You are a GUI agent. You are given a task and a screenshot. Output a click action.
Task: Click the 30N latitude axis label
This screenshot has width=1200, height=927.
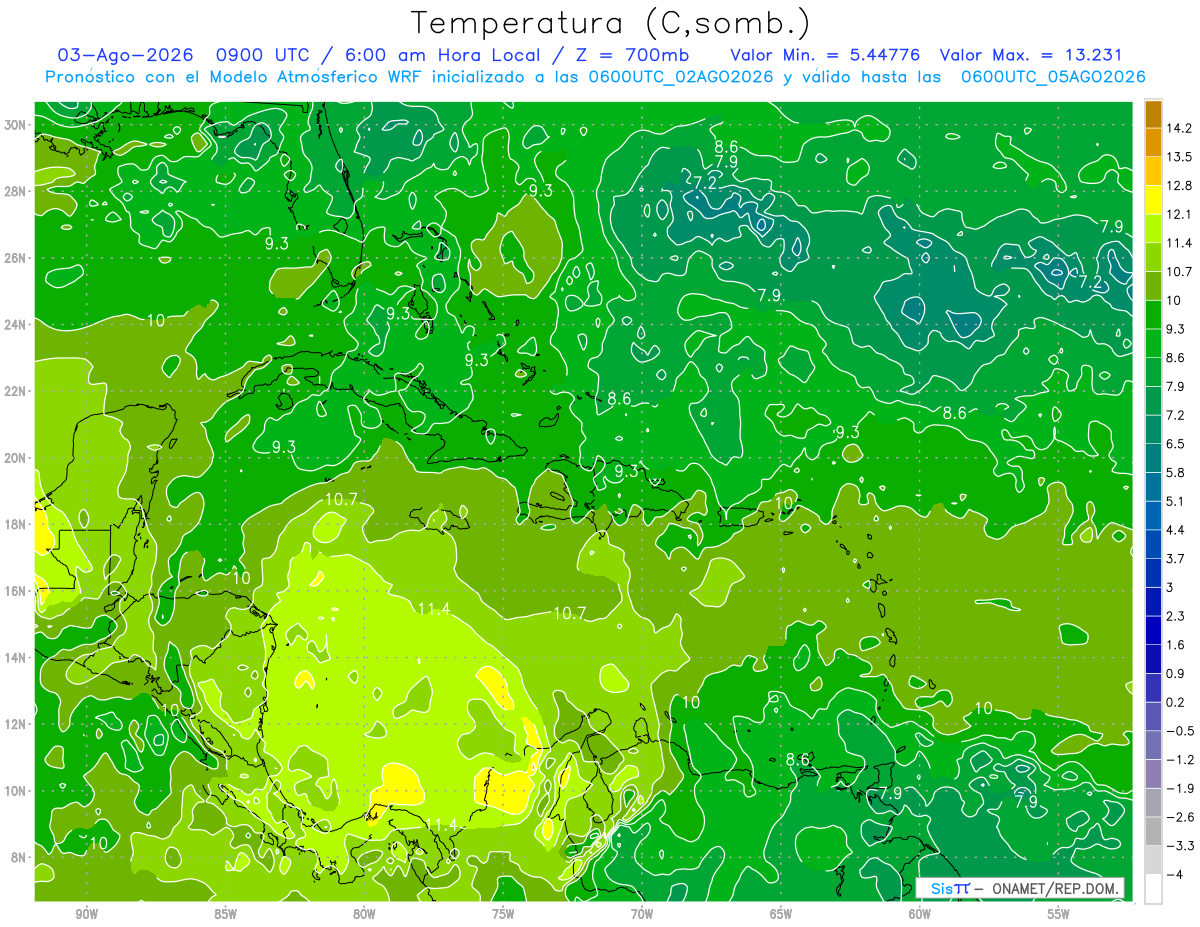16,124
